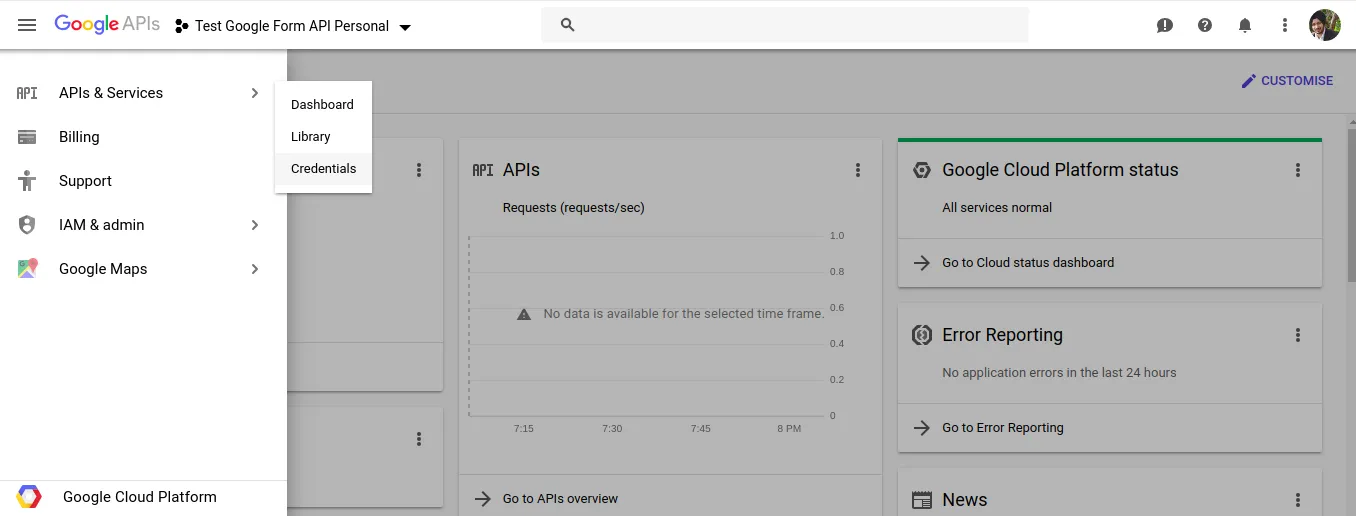Open the project selector dropdown arrow
Screen dimensions: 1356x516
[405, 27]
